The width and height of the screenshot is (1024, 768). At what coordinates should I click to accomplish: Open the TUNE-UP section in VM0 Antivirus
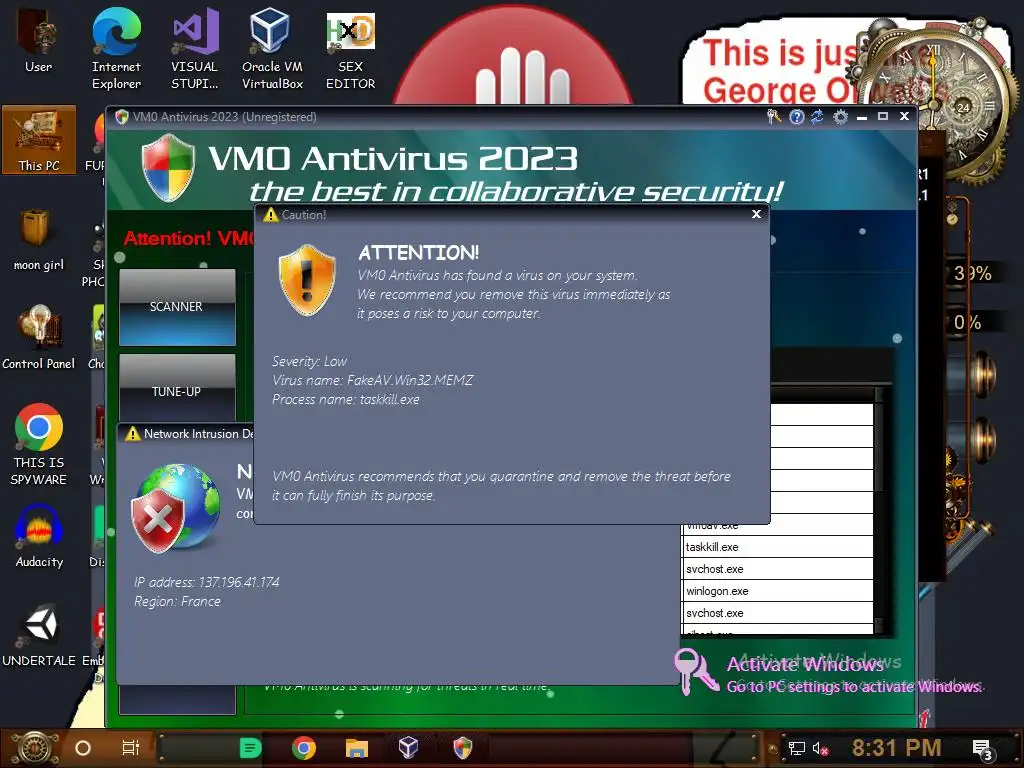pos(177,389)
